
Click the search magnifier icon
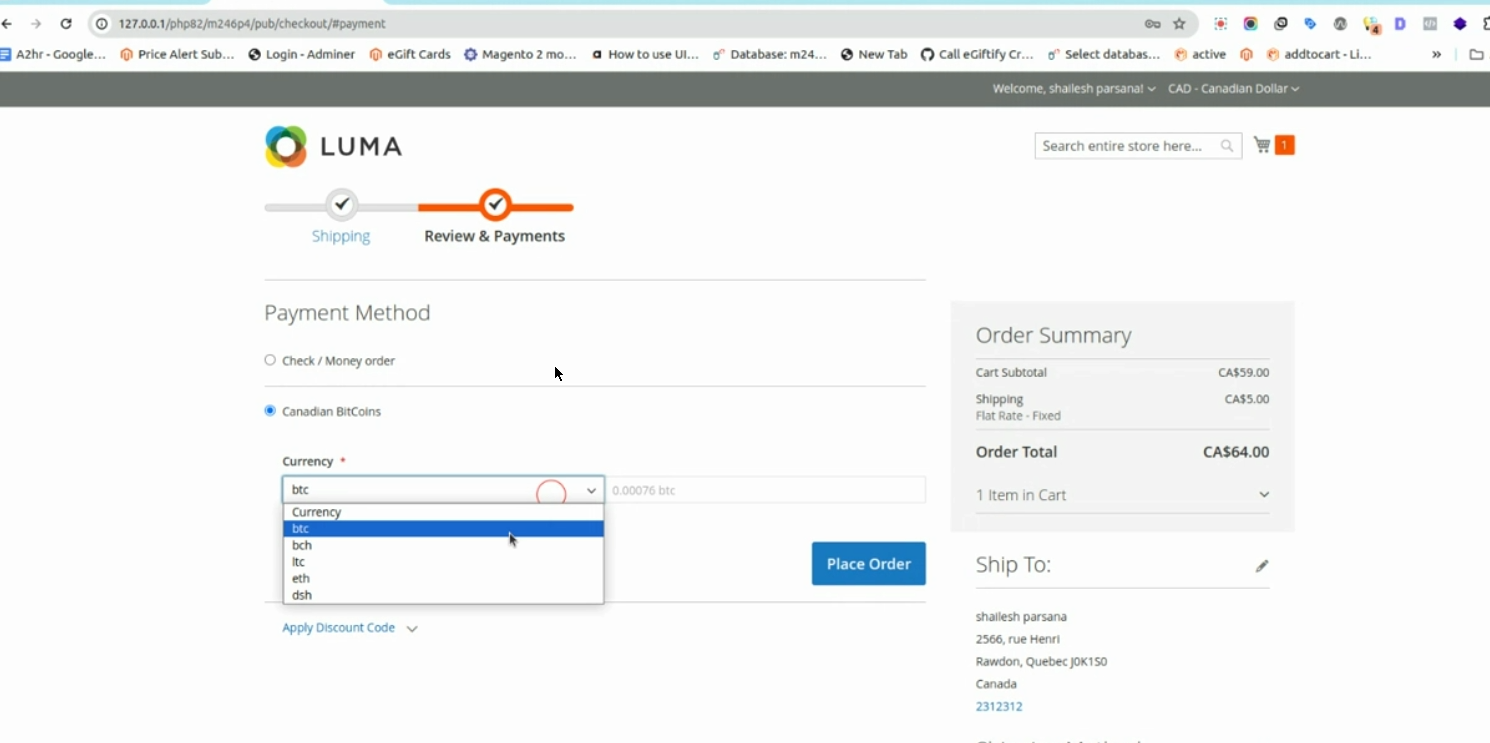click(x=1227, y=146)
